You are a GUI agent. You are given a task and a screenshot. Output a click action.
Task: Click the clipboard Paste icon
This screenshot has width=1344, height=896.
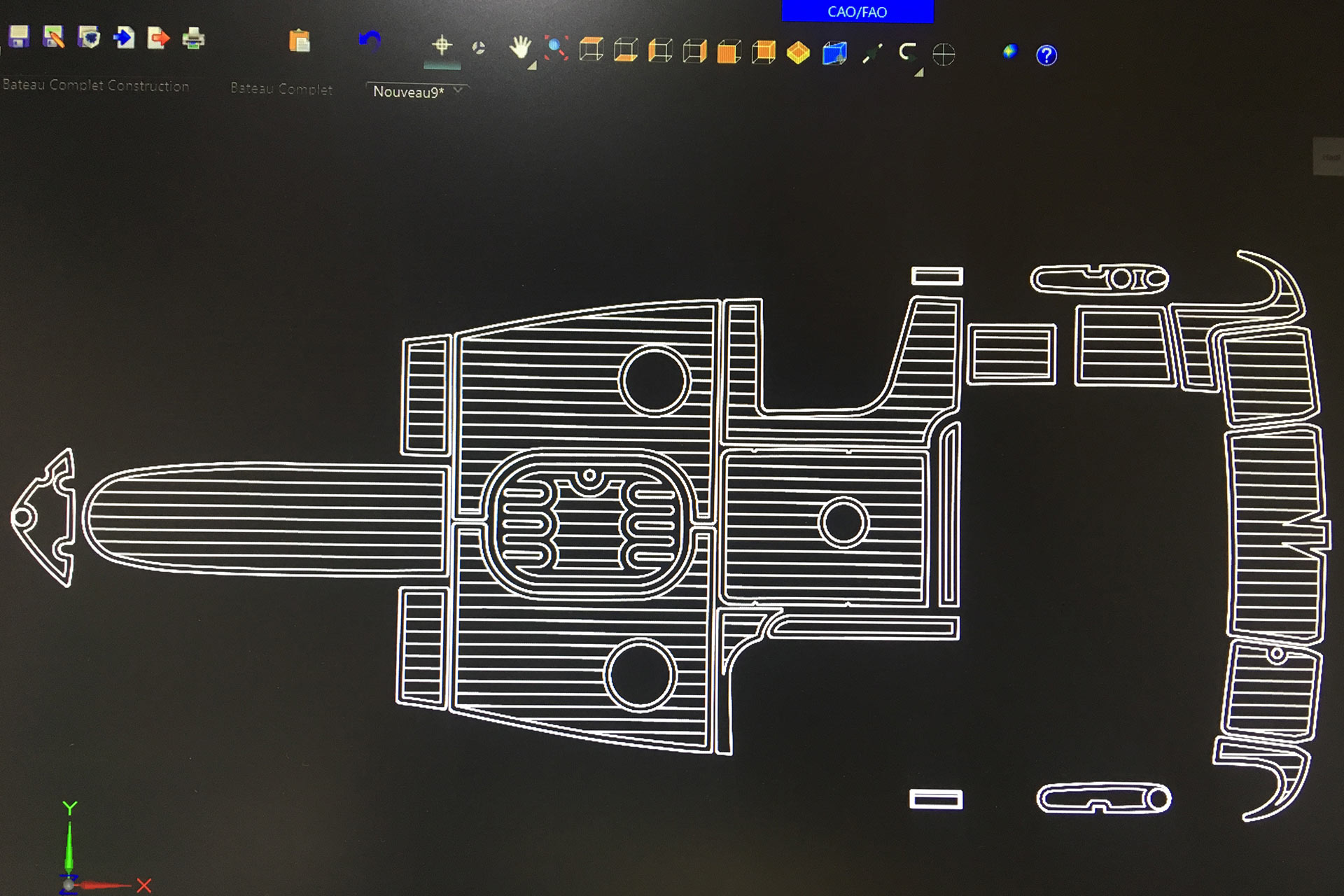point(299,41)
